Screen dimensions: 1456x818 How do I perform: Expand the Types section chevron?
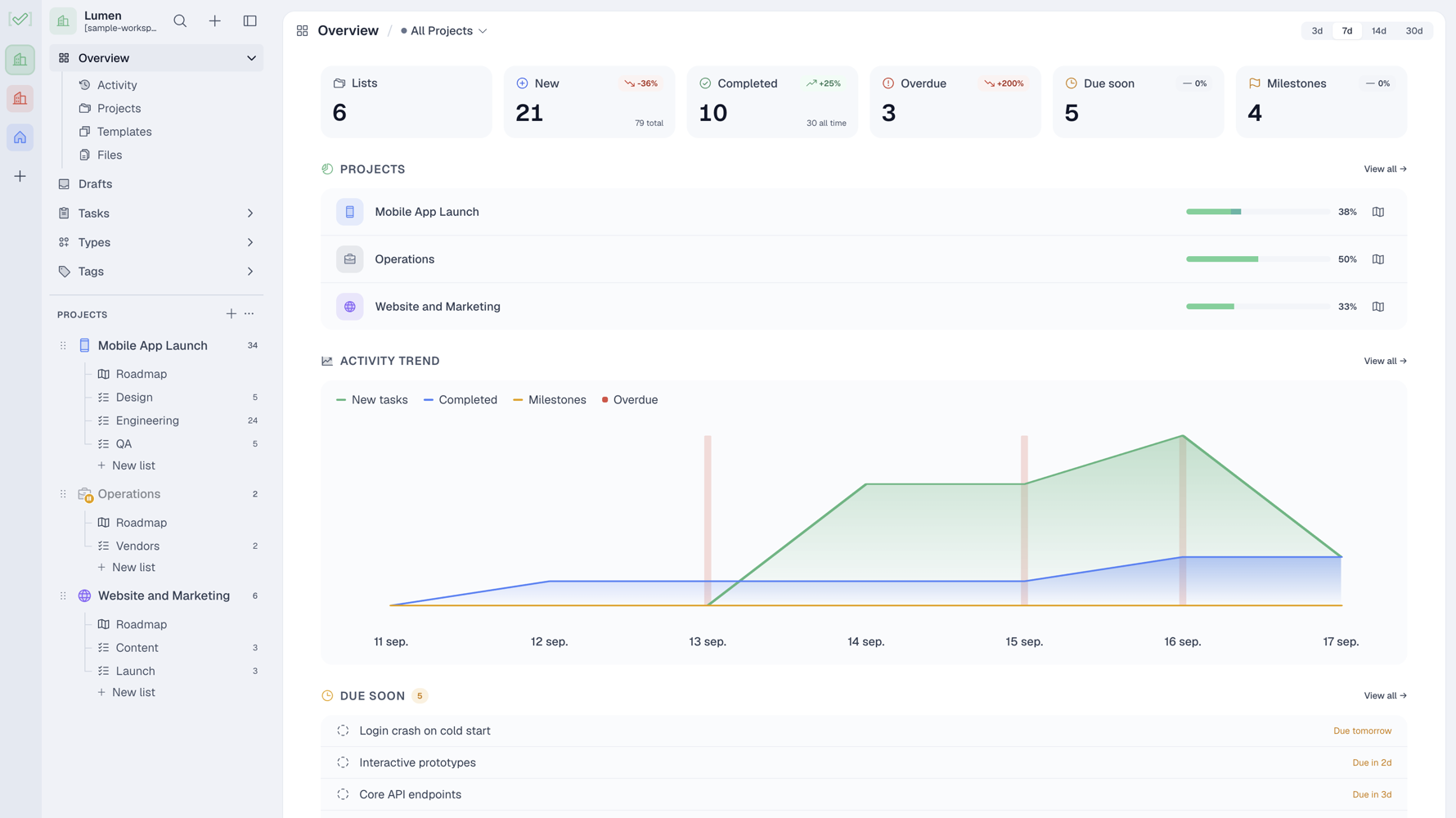250,242
